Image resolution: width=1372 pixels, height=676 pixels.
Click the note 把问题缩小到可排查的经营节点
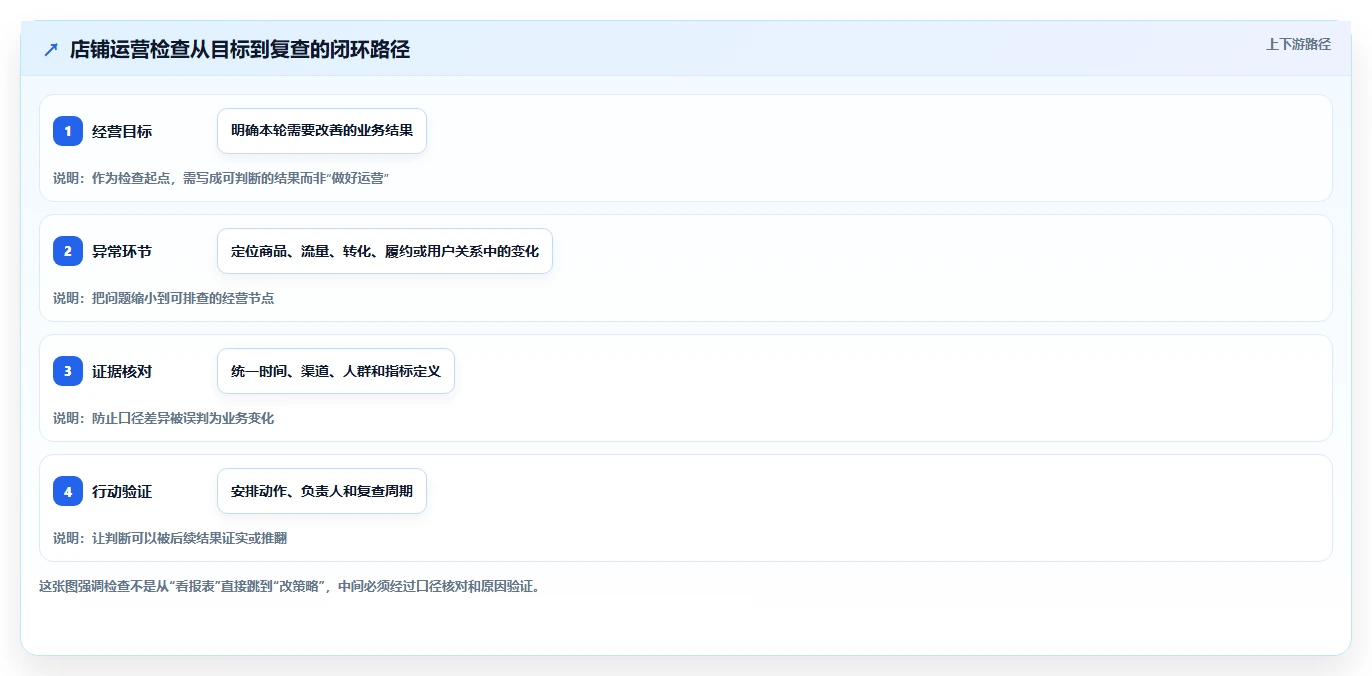[164, 298]
